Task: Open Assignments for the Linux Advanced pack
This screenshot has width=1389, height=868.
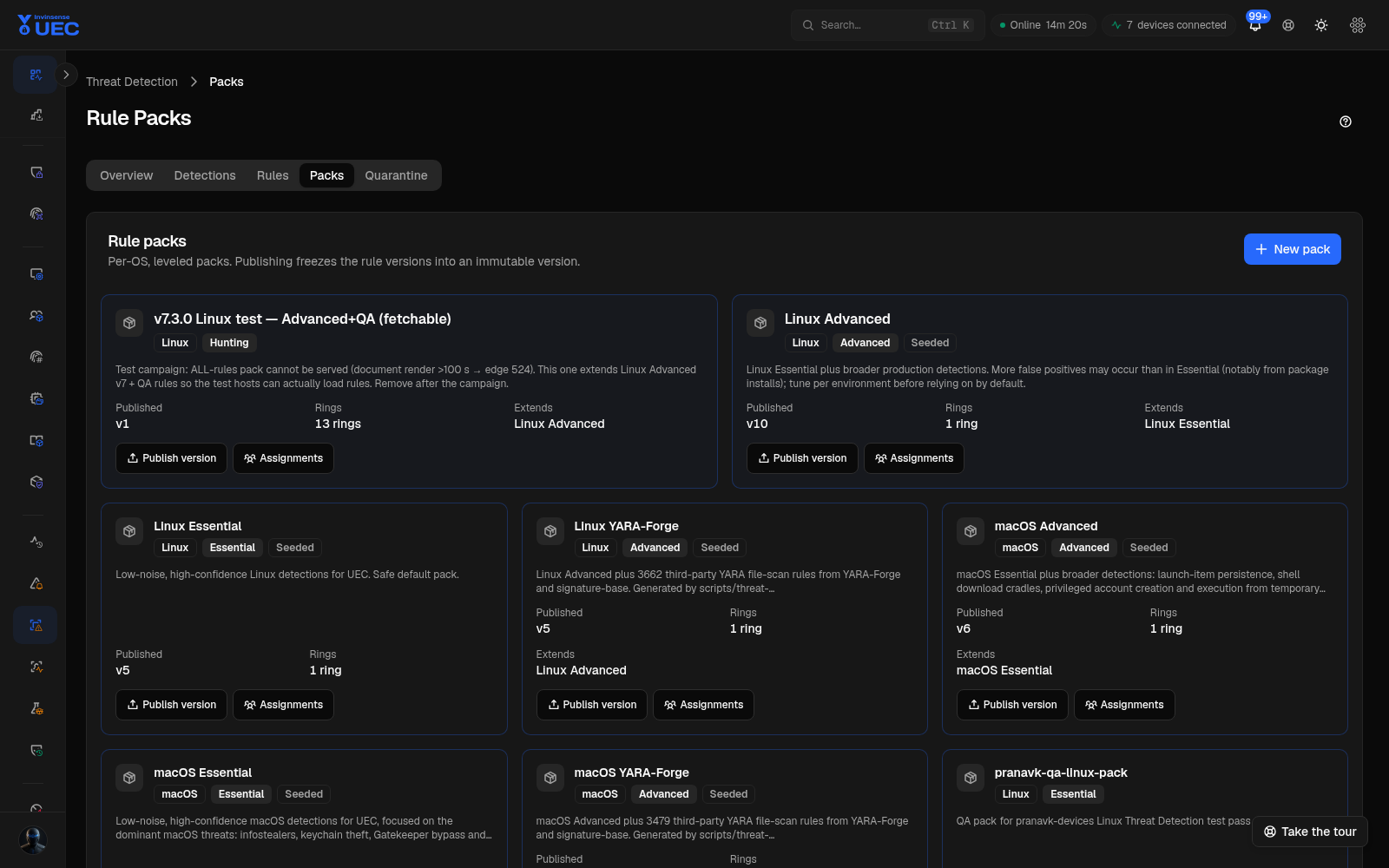Action: click(x=914, y=458)
